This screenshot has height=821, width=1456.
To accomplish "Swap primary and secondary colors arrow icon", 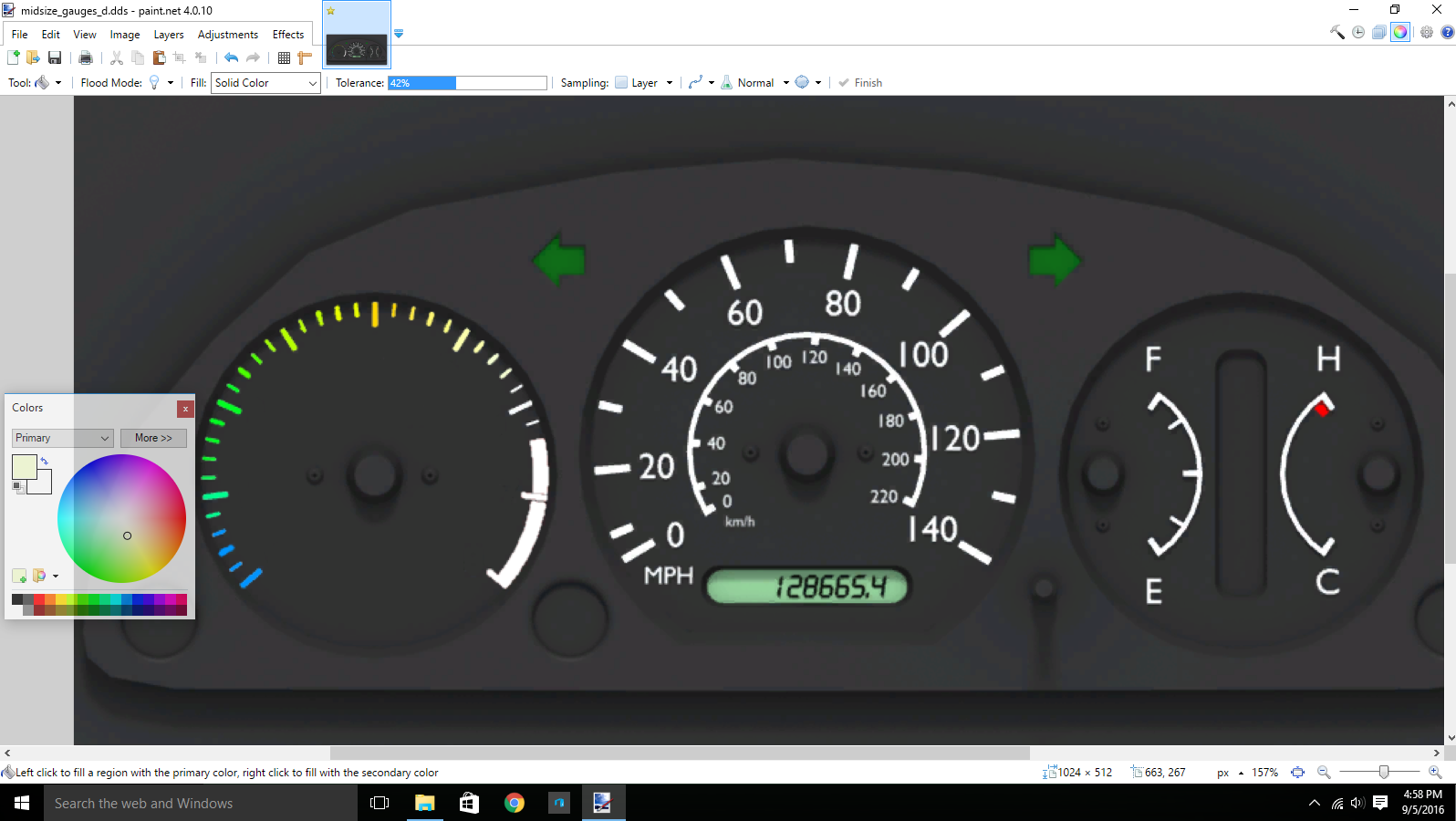I will [x=44, y=462].
